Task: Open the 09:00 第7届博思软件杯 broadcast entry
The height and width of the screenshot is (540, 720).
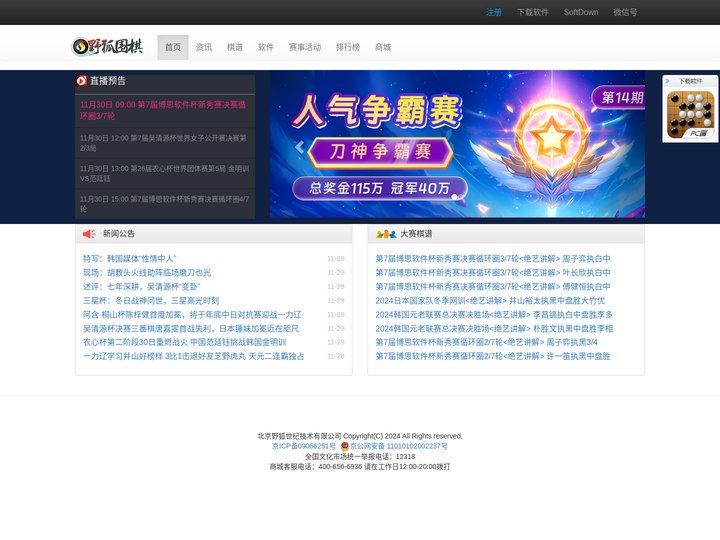Action: [165, 110]
